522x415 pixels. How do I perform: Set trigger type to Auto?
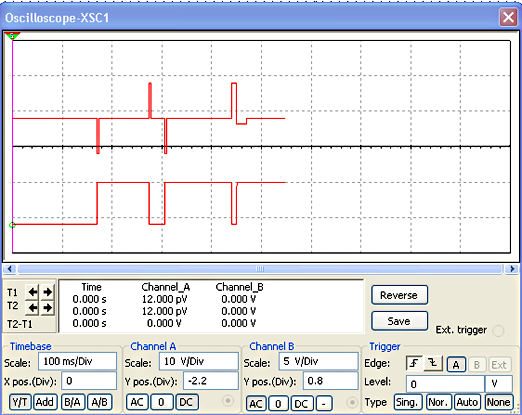tap(467, 402)
